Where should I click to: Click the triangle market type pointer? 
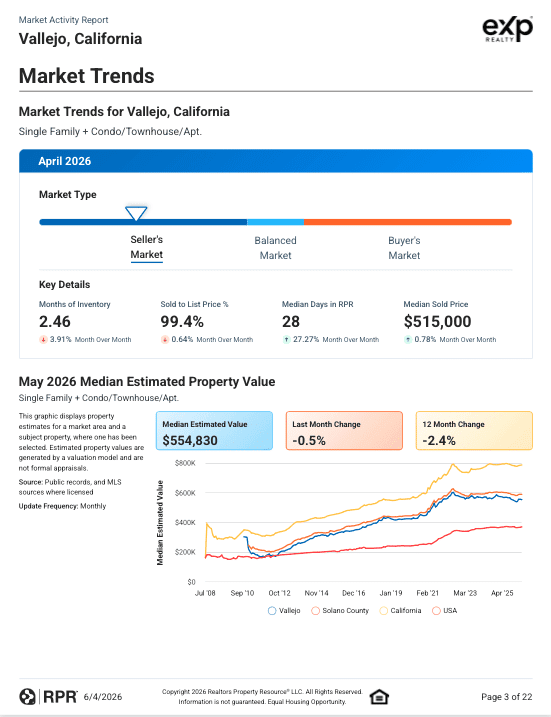[x=136, y=213]
